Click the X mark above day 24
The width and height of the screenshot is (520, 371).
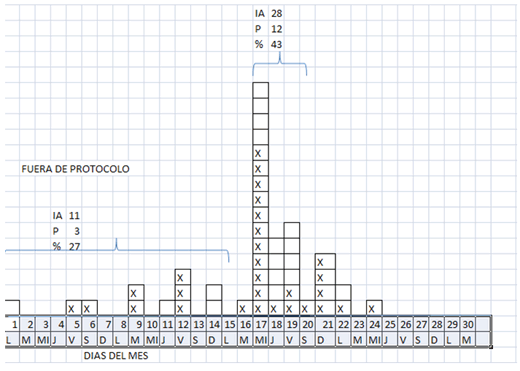point(374,308)
